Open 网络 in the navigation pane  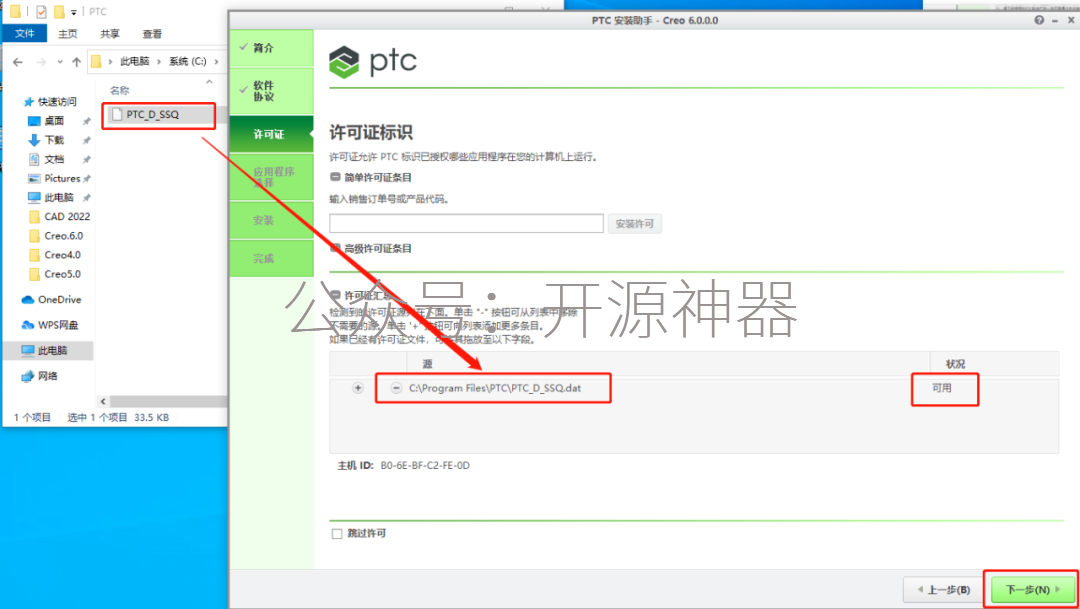click(x=48, y=376)
